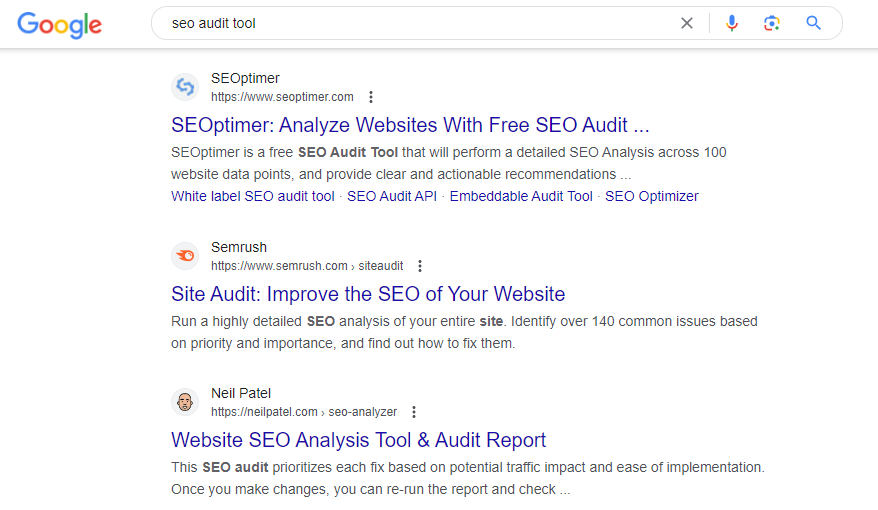
Task: Click the Neil Patel avatar icon
Action: pyautogui.click(x=185, y=402)
